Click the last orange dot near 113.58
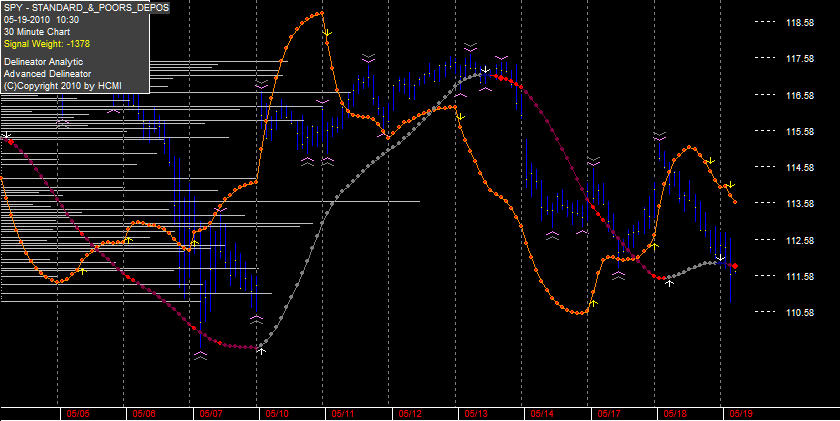Screen dimensions: 840x421 [735, 202]
